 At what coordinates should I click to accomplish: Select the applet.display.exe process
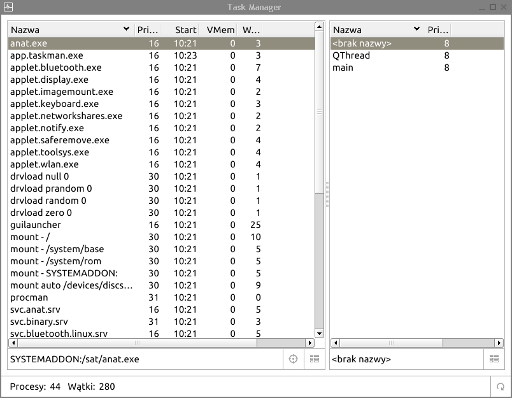pyautogui.click(x=161, y=80)
